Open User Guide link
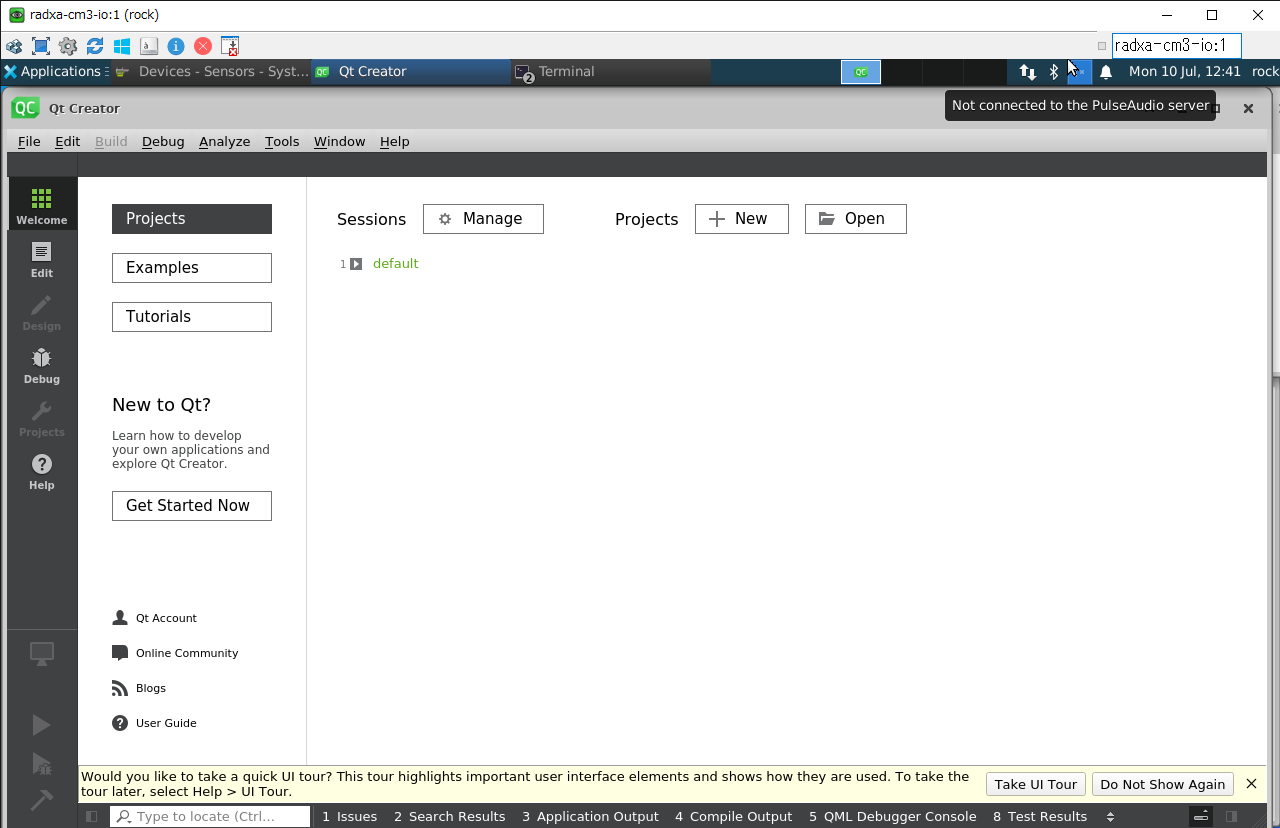The image size is (1280, 828). click(155, 723)
